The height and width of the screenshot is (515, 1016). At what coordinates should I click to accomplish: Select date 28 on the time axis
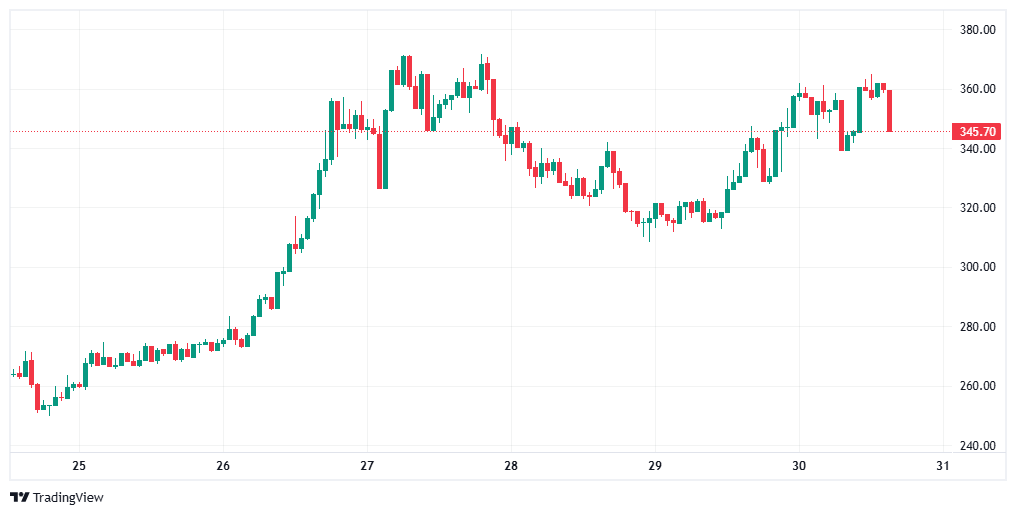click(511, 466)
